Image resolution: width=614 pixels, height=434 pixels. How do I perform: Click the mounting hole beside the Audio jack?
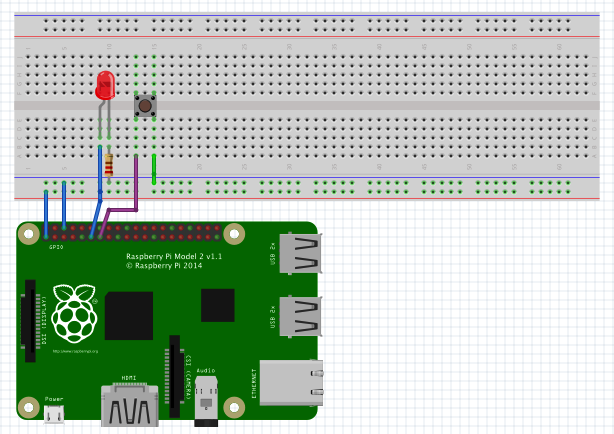pos(234,407)
